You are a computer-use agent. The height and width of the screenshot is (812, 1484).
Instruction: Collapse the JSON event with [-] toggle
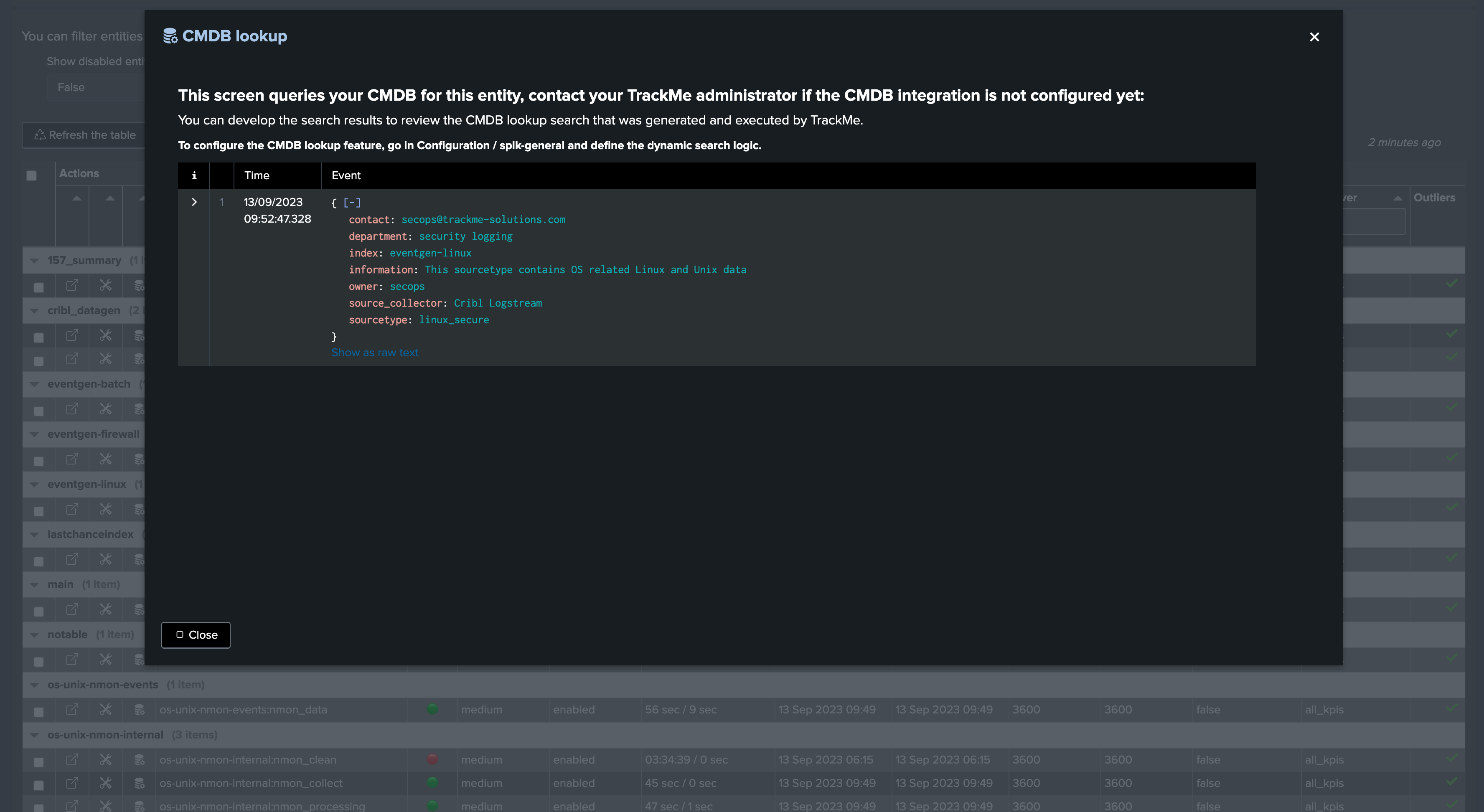tap(351, 203)
